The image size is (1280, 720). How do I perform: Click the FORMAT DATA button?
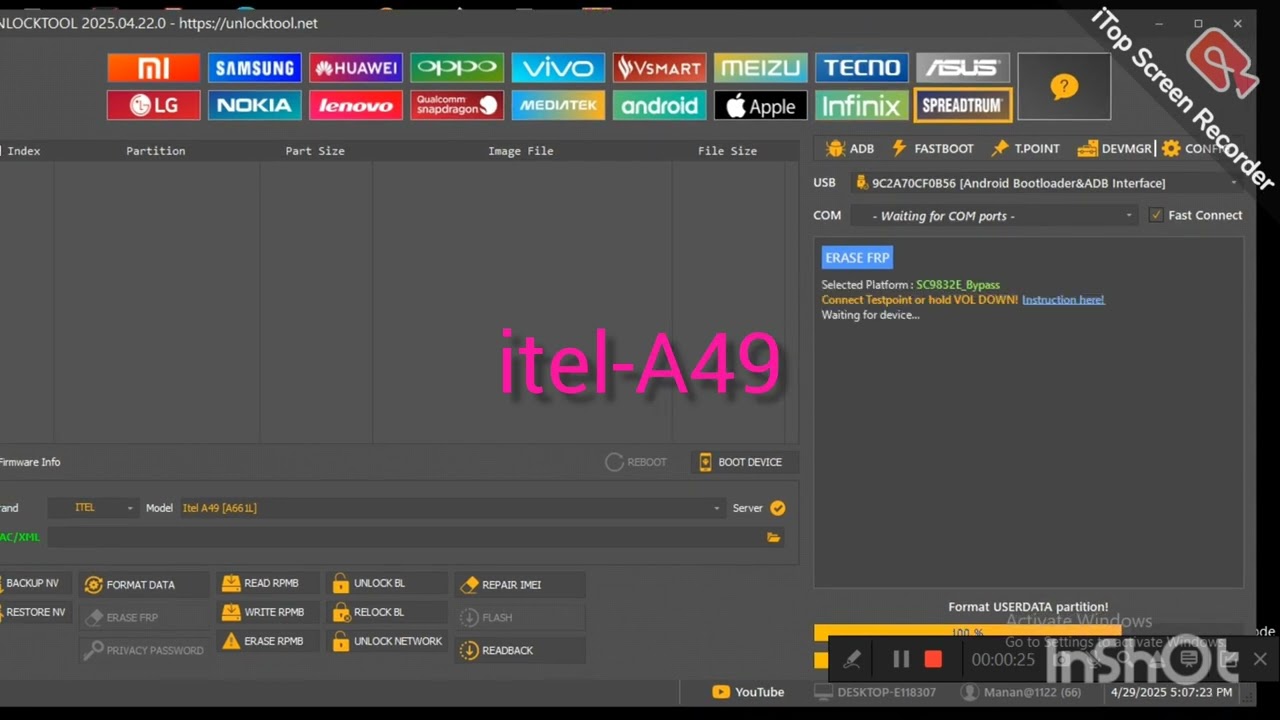tap(144, 585)
